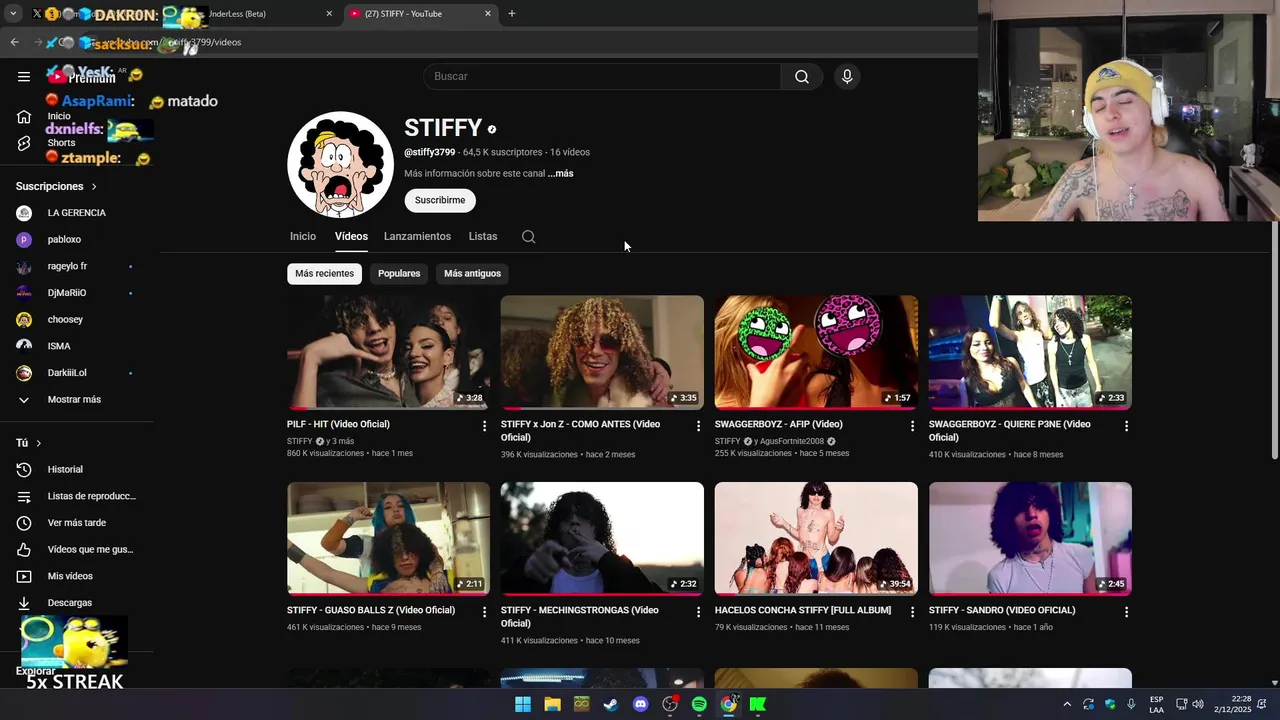Open options menu for COMO ANTES video
This screenshot has width=1280, height=720.
698,426
